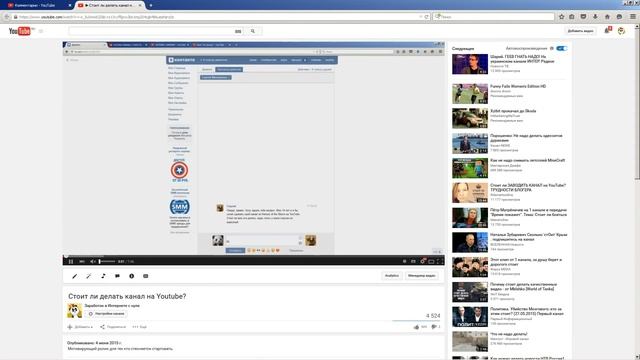
Task: Open Firefox downloads arrow
Action: (x=596, y=17)
